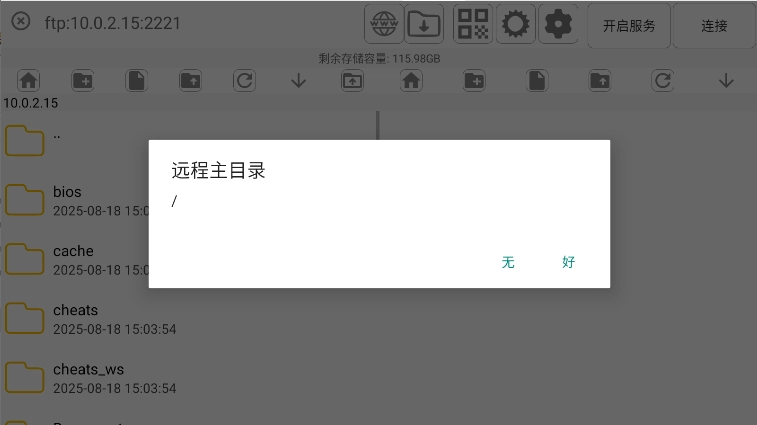Open the www globe browser icon

[384, 24]
